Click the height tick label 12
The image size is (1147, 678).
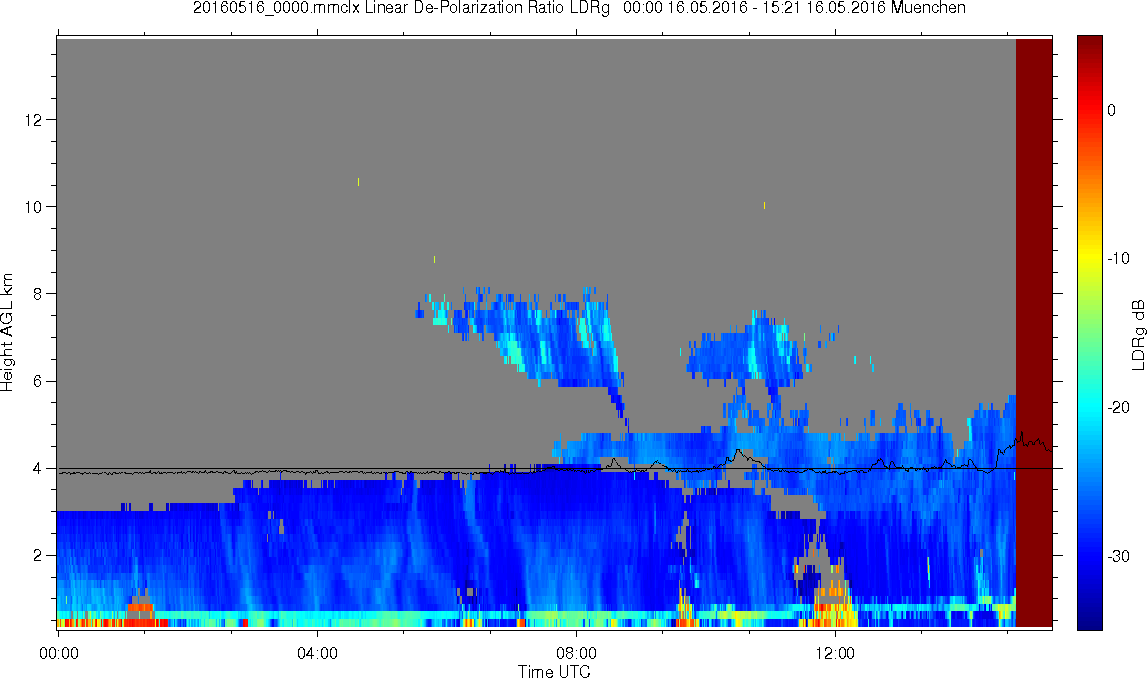click(34, 119)
